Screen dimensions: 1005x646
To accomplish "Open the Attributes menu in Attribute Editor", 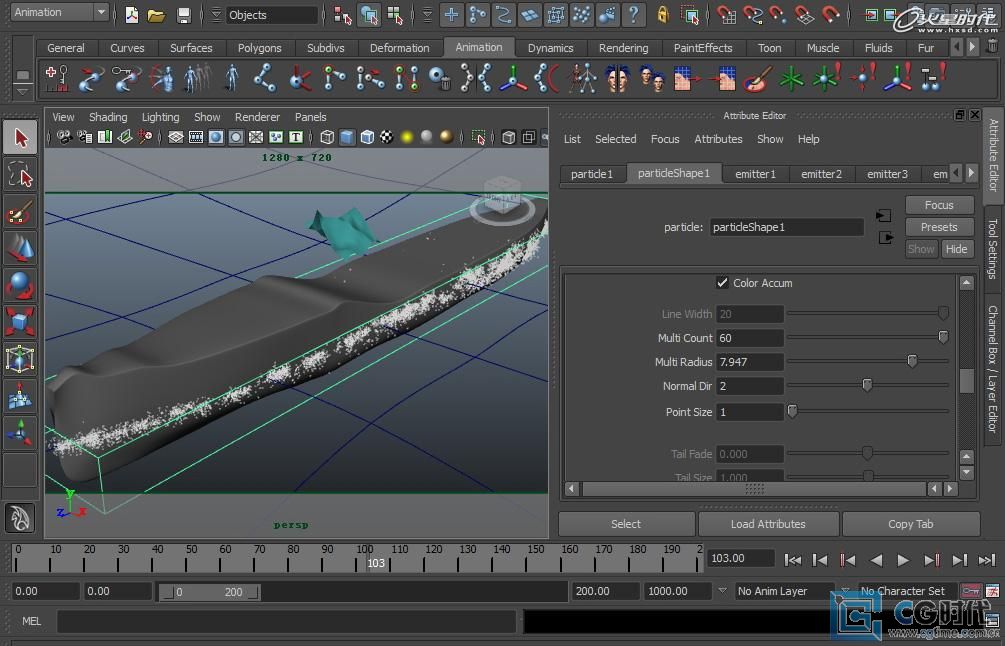I will [x=718, y=138].
